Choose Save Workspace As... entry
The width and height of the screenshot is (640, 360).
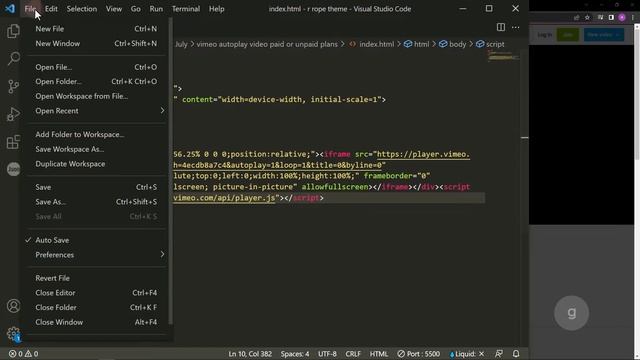[96, 149]
